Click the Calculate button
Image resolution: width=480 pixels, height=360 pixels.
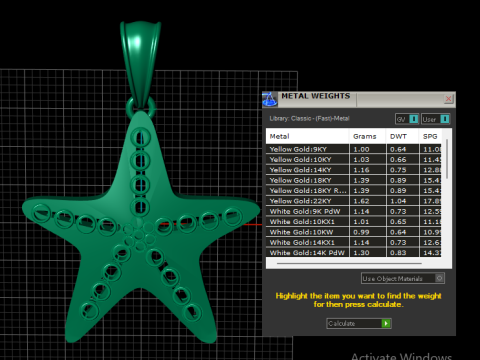point(359,323)
